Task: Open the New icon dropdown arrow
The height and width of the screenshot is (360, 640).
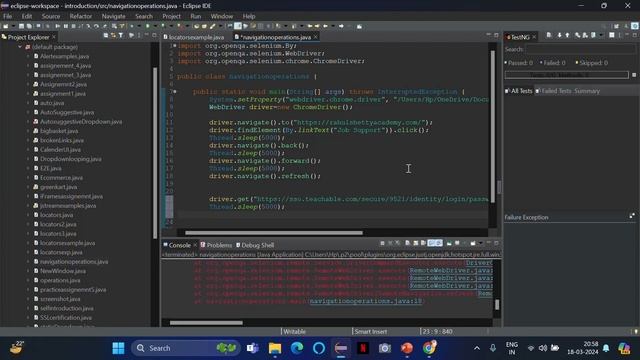Action: pyautogui.click(x=13, y=26)
